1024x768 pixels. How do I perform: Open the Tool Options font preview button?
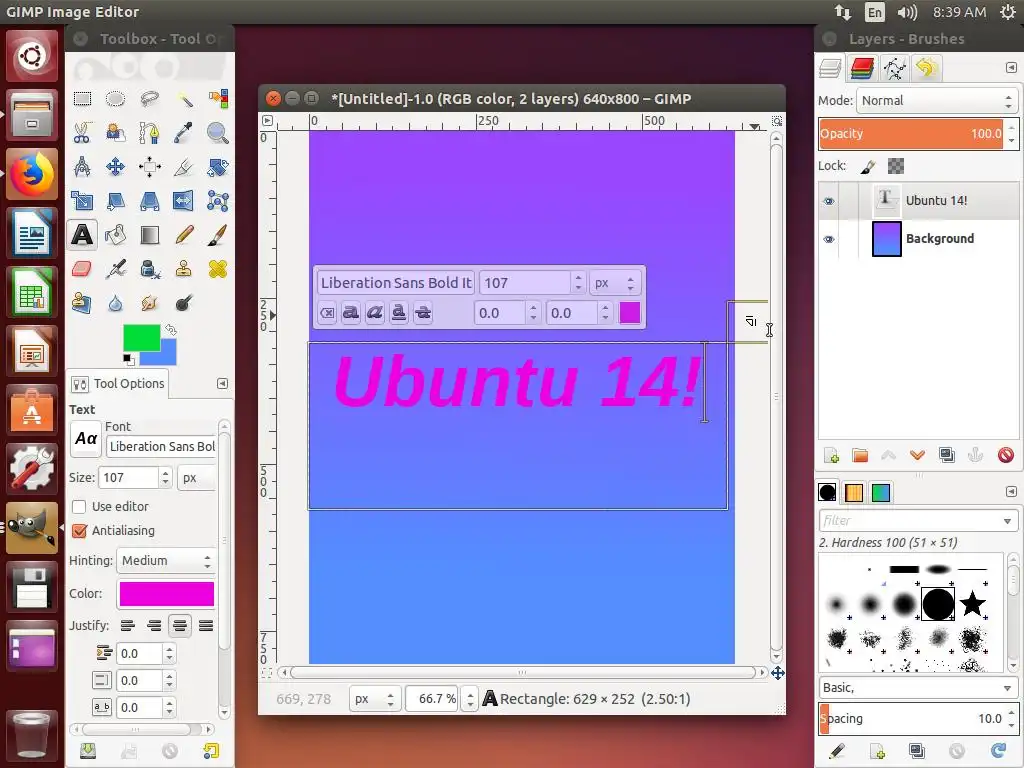[x=86, y=439]
